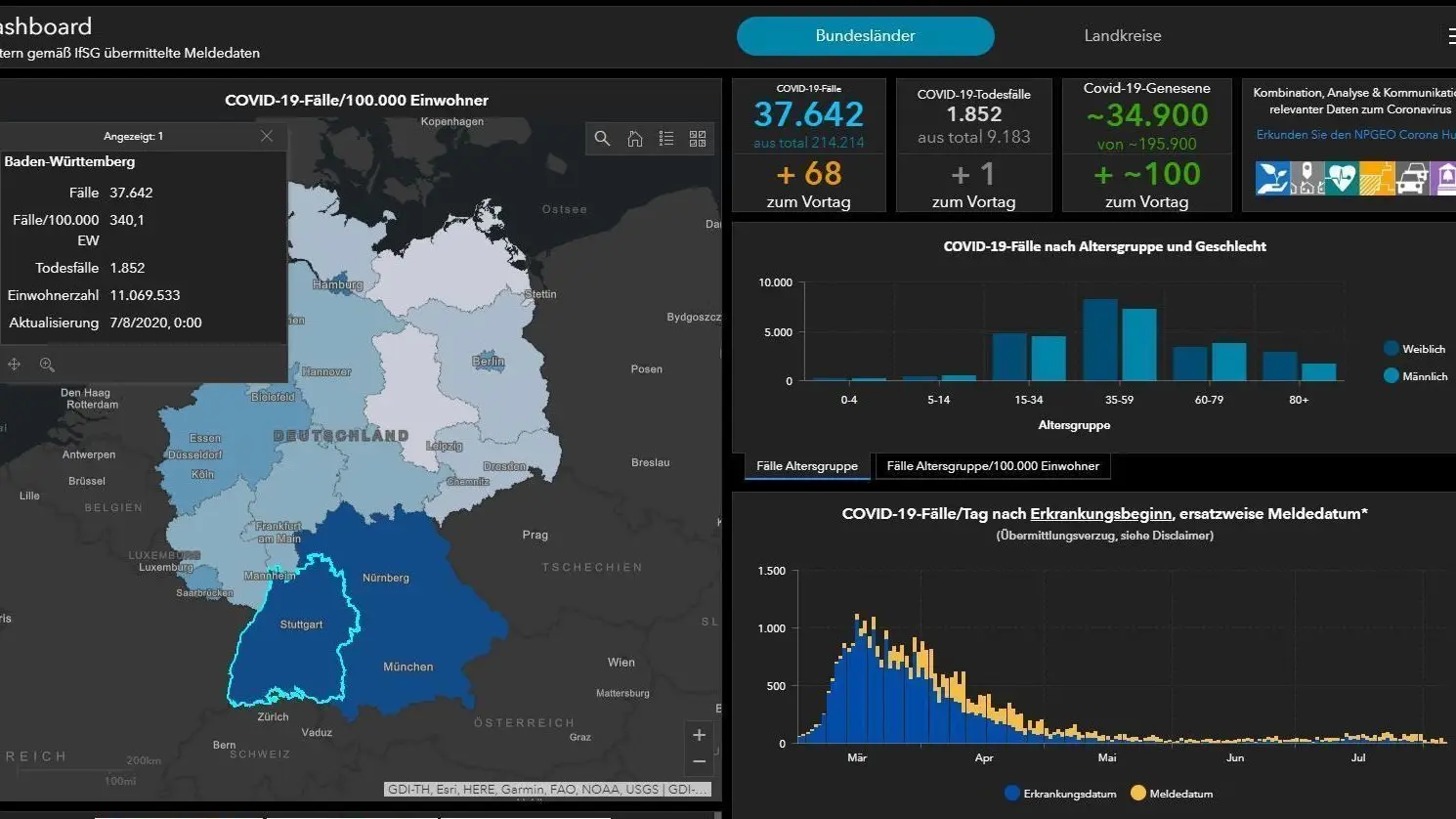Show the map legend list
1456x819 pixels.
(666, 139)
